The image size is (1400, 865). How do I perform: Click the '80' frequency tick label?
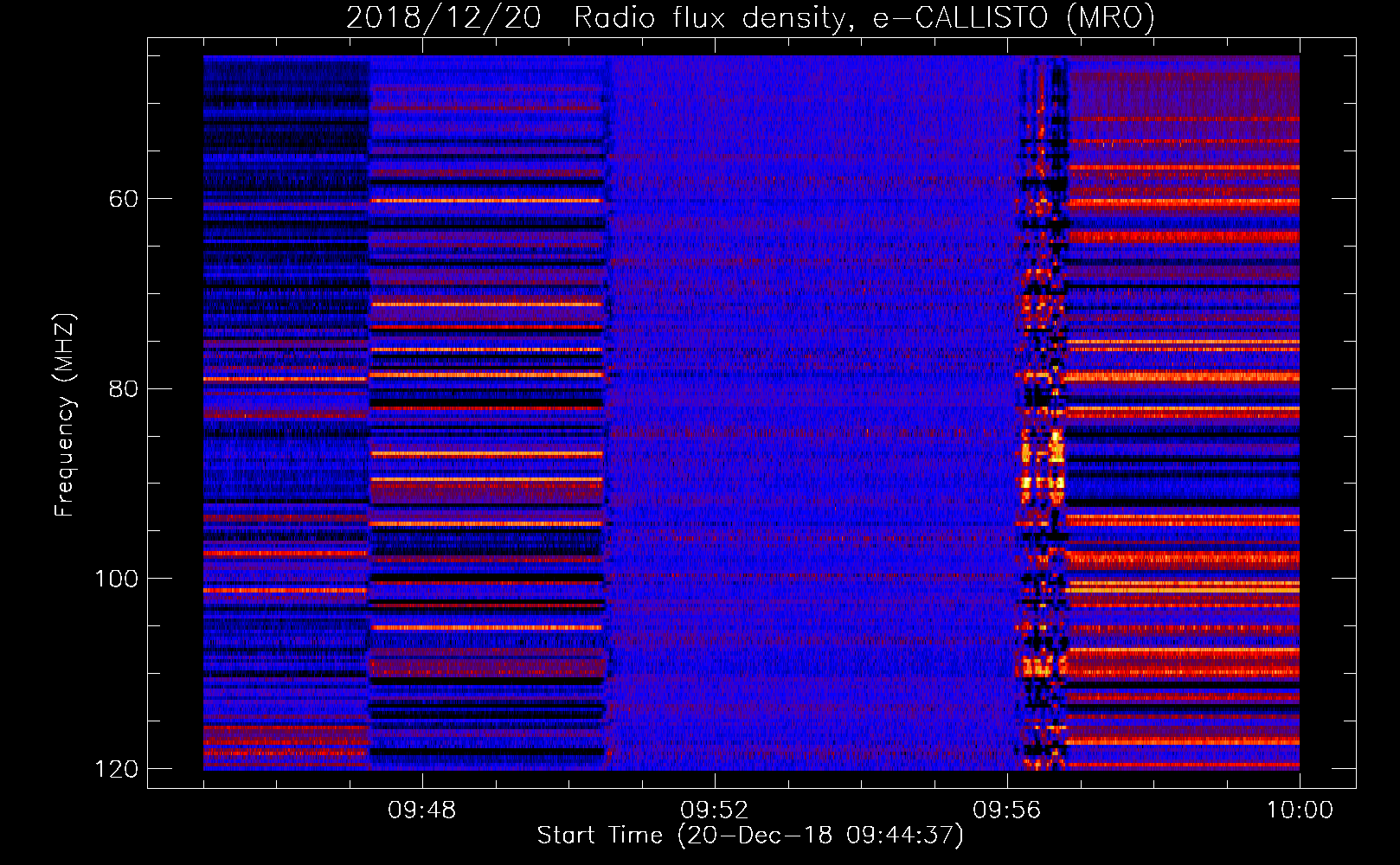[x=124, y=388]
